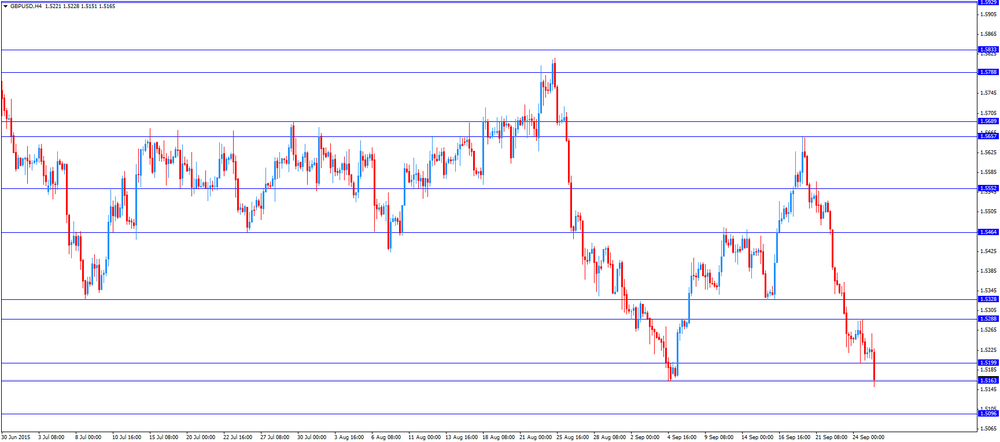Click the 1.5065 price scale value

988,429
